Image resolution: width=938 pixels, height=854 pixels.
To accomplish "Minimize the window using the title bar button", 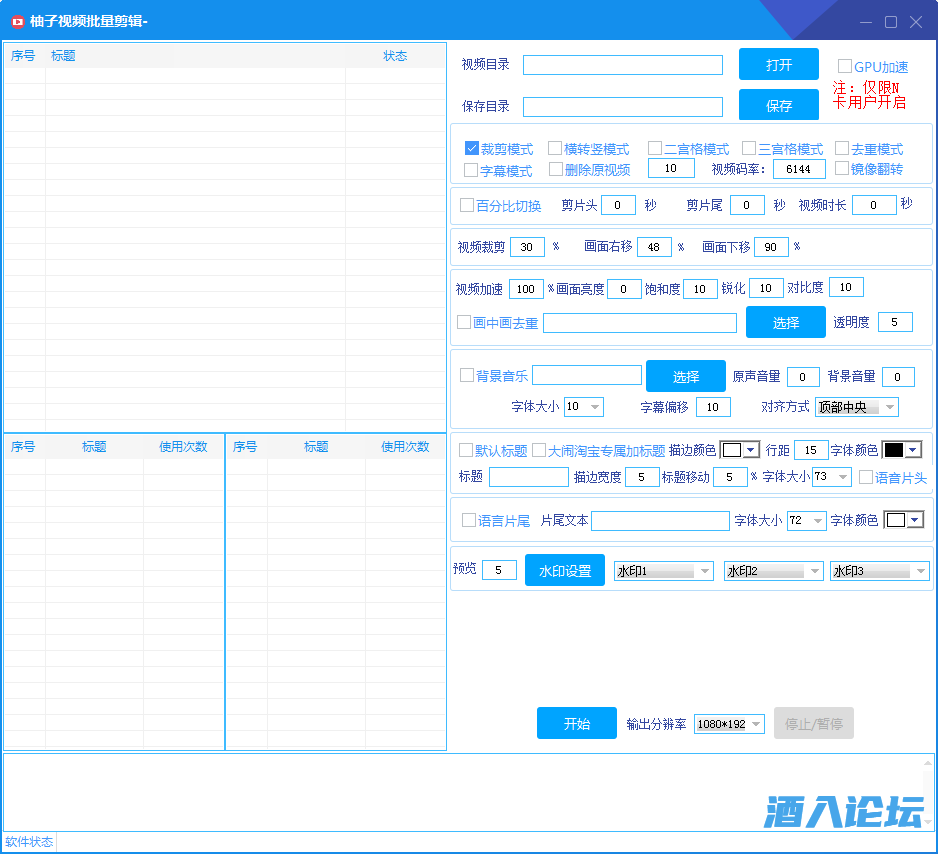I will pos(866,21).
